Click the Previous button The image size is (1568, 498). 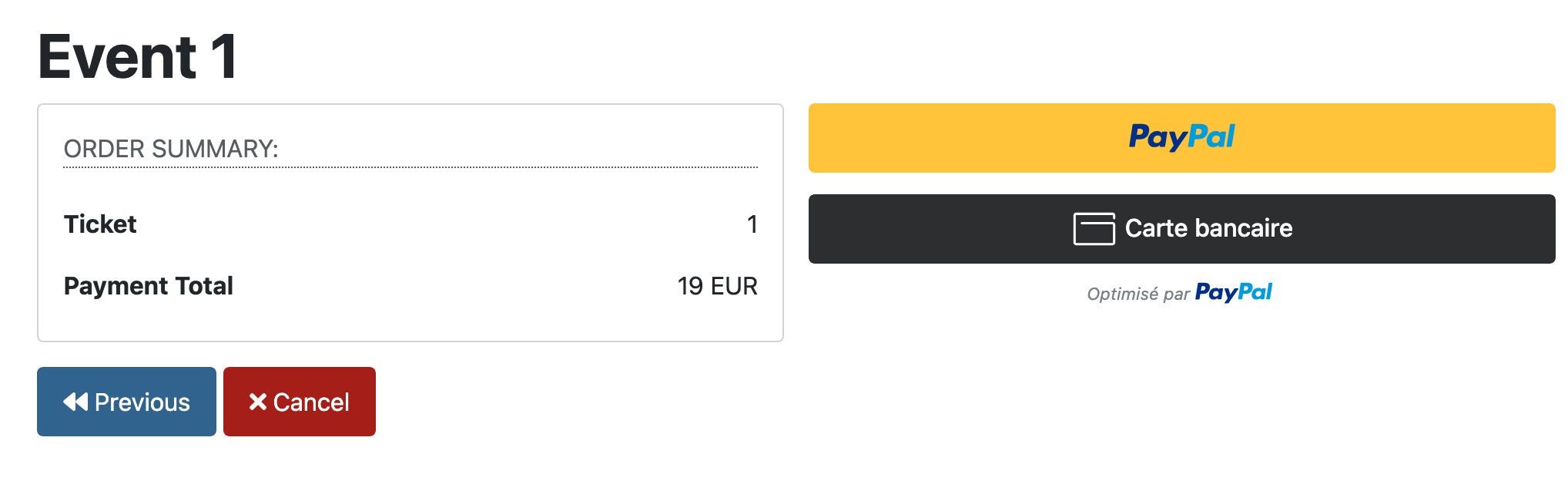pyautogui.click(x=126, y=401)
